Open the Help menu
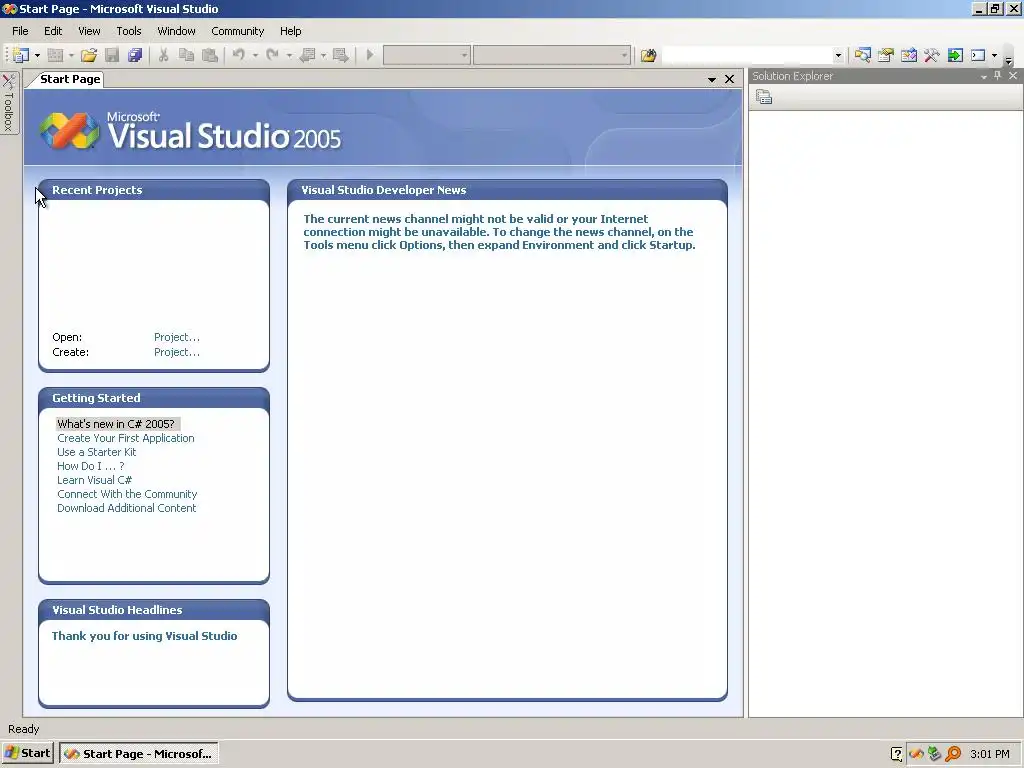The width and height of the screenshot is (1024, 768). (291, 31)
